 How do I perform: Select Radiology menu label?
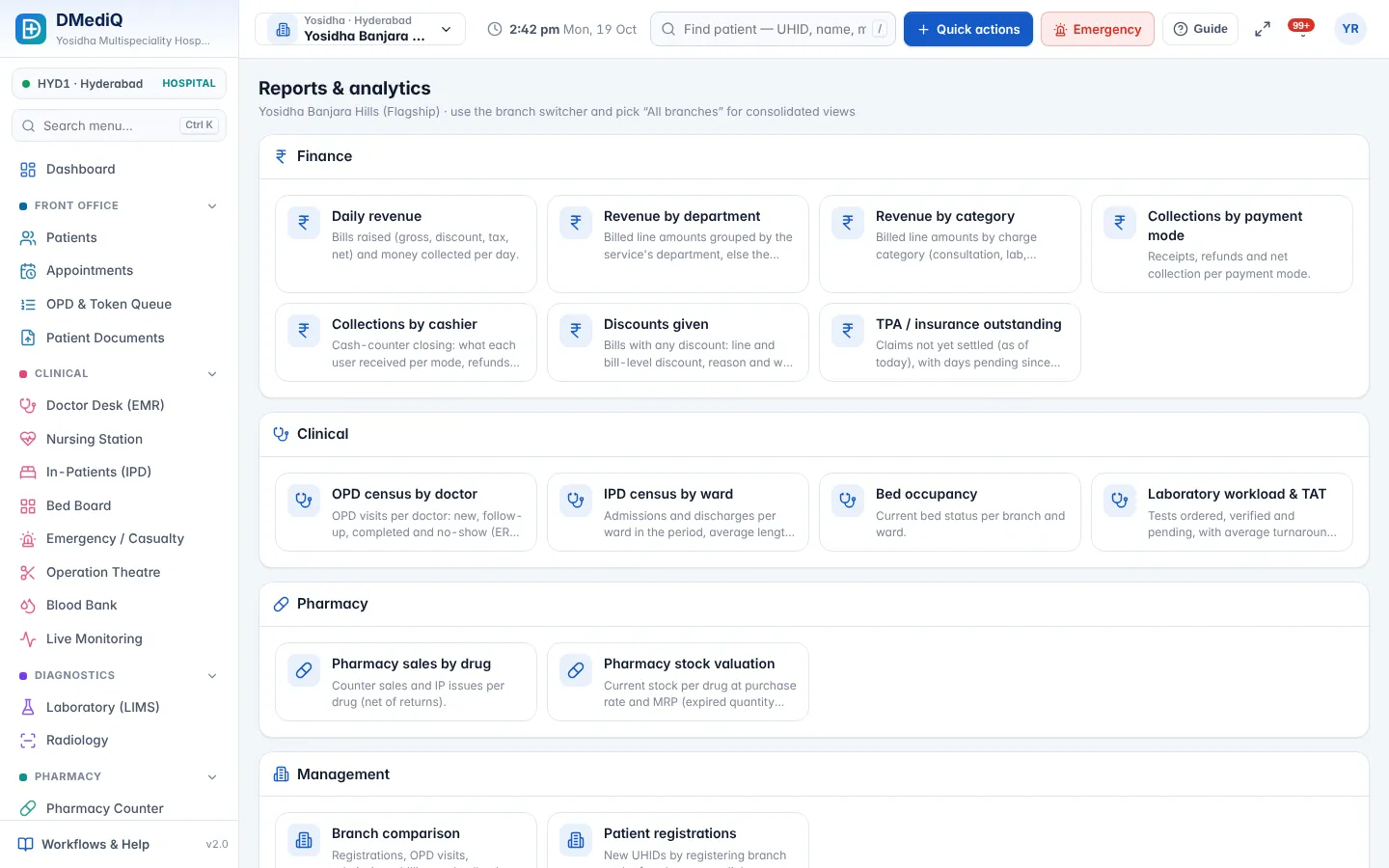coord(77,741)
